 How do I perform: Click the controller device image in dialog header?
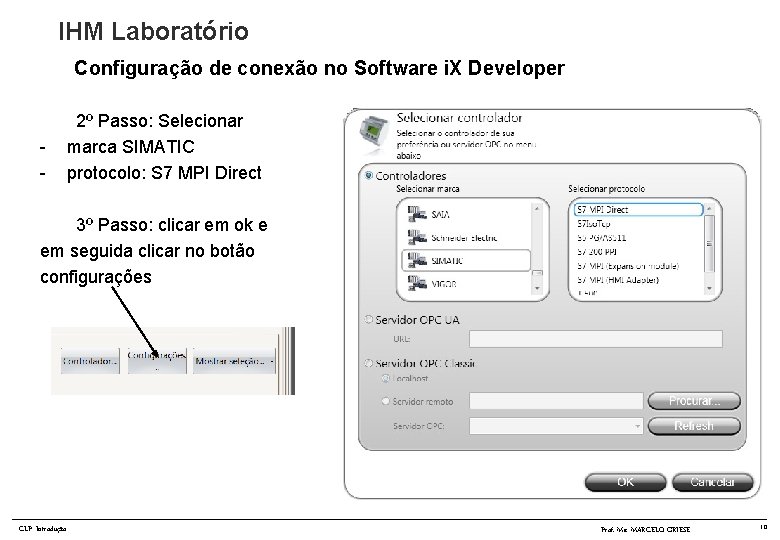click(x=374, y=131)
